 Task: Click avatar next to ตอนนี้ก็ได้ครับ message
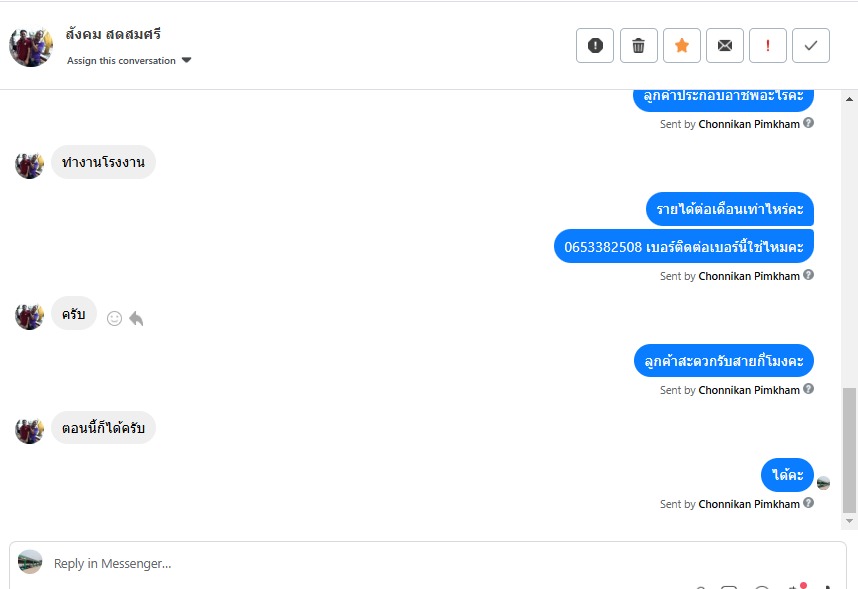[x=29, y=430]
